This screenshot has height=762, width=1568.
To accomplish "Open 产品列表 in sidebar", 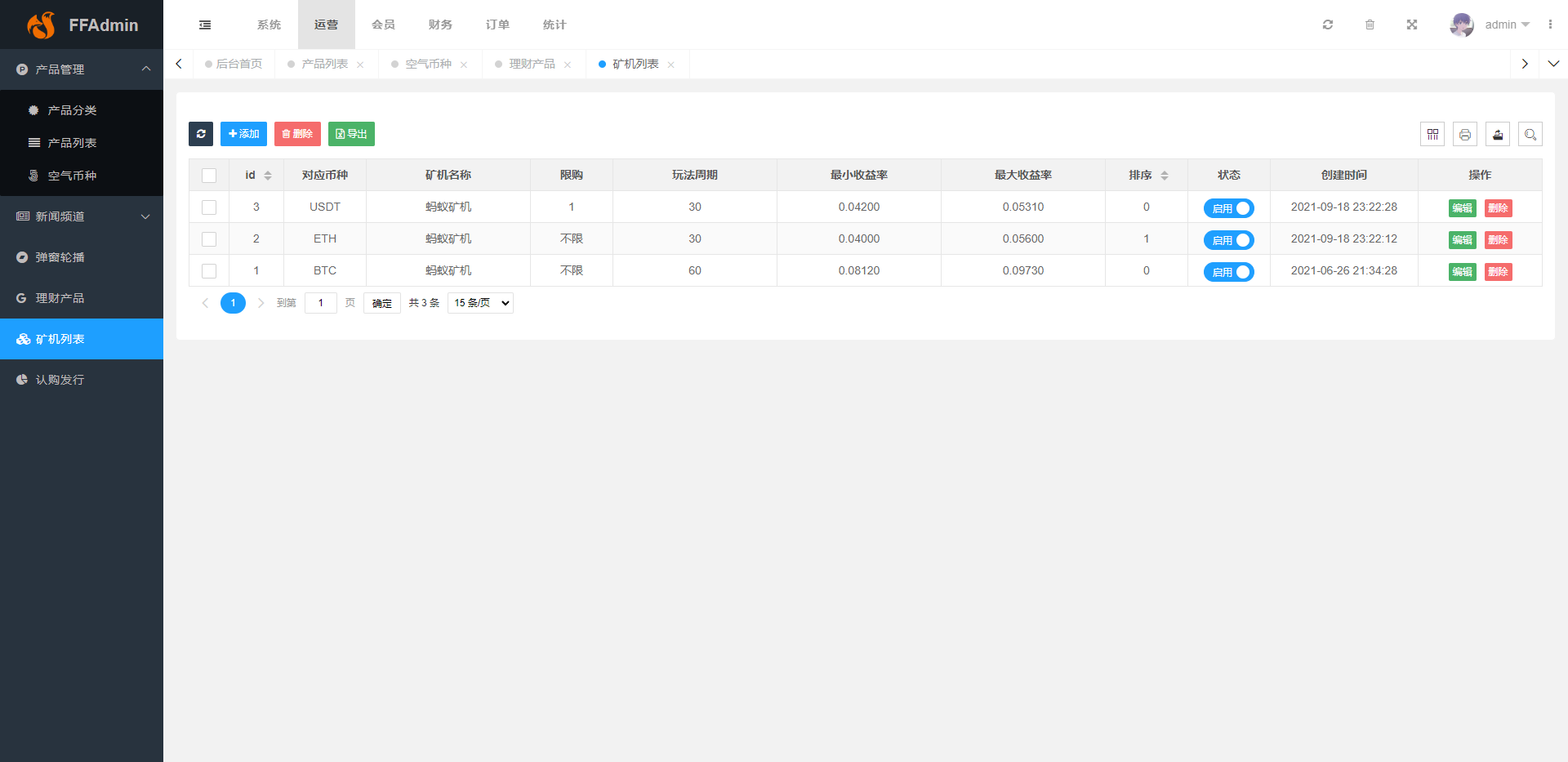I will (82, 143).
